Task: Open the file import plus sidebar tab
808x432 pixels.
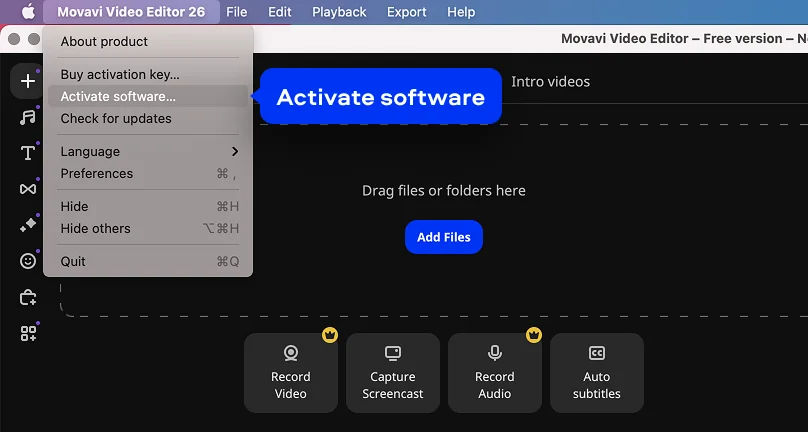Action: click(x=27, y=81)
